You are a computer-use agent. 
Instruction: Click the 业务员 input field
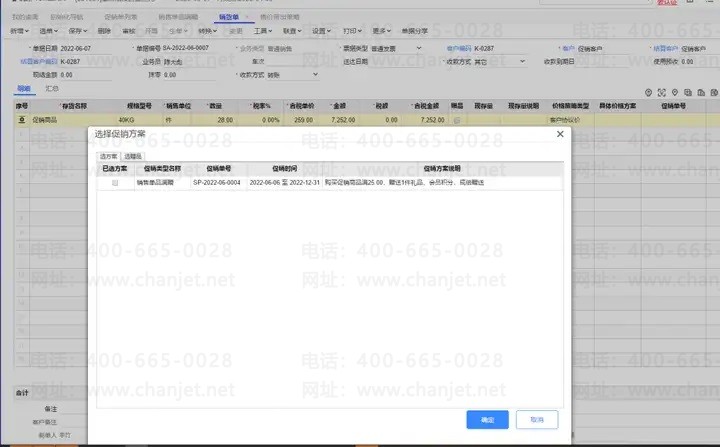[190, 62]
